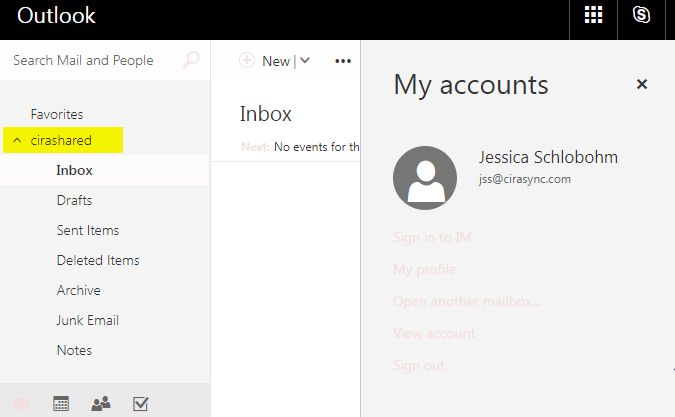Click the New plus circle icon

pos(247,60)
